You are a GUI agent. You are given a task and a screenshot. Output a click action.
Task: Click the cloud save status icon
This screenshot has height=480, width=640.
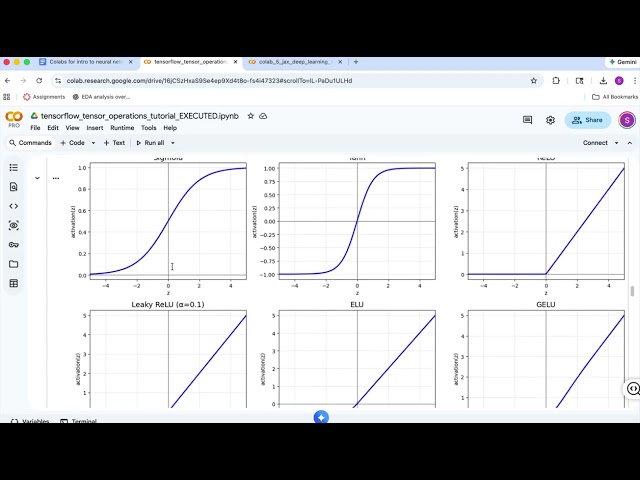(x=263, y=116)
